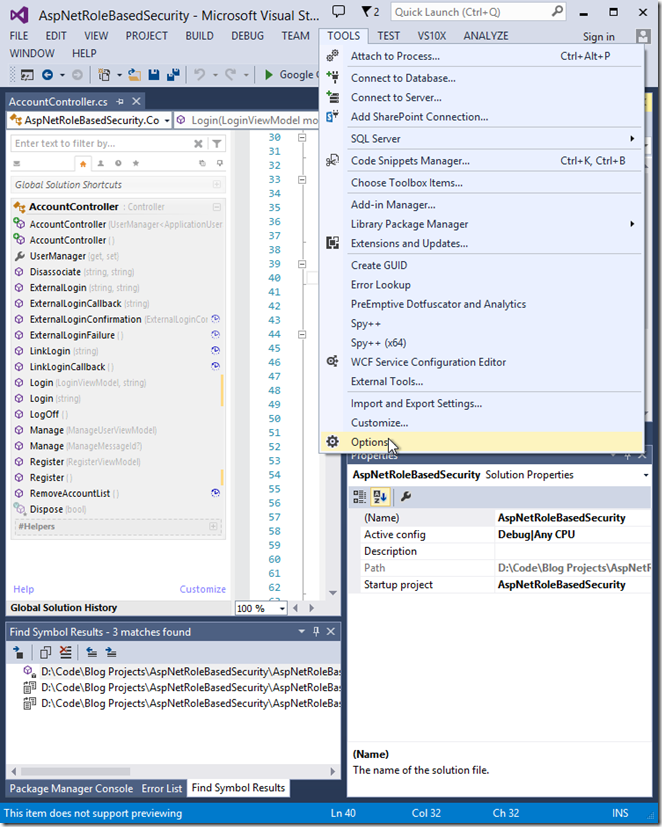Pin the AccountController.cs tab

point(120,101)
